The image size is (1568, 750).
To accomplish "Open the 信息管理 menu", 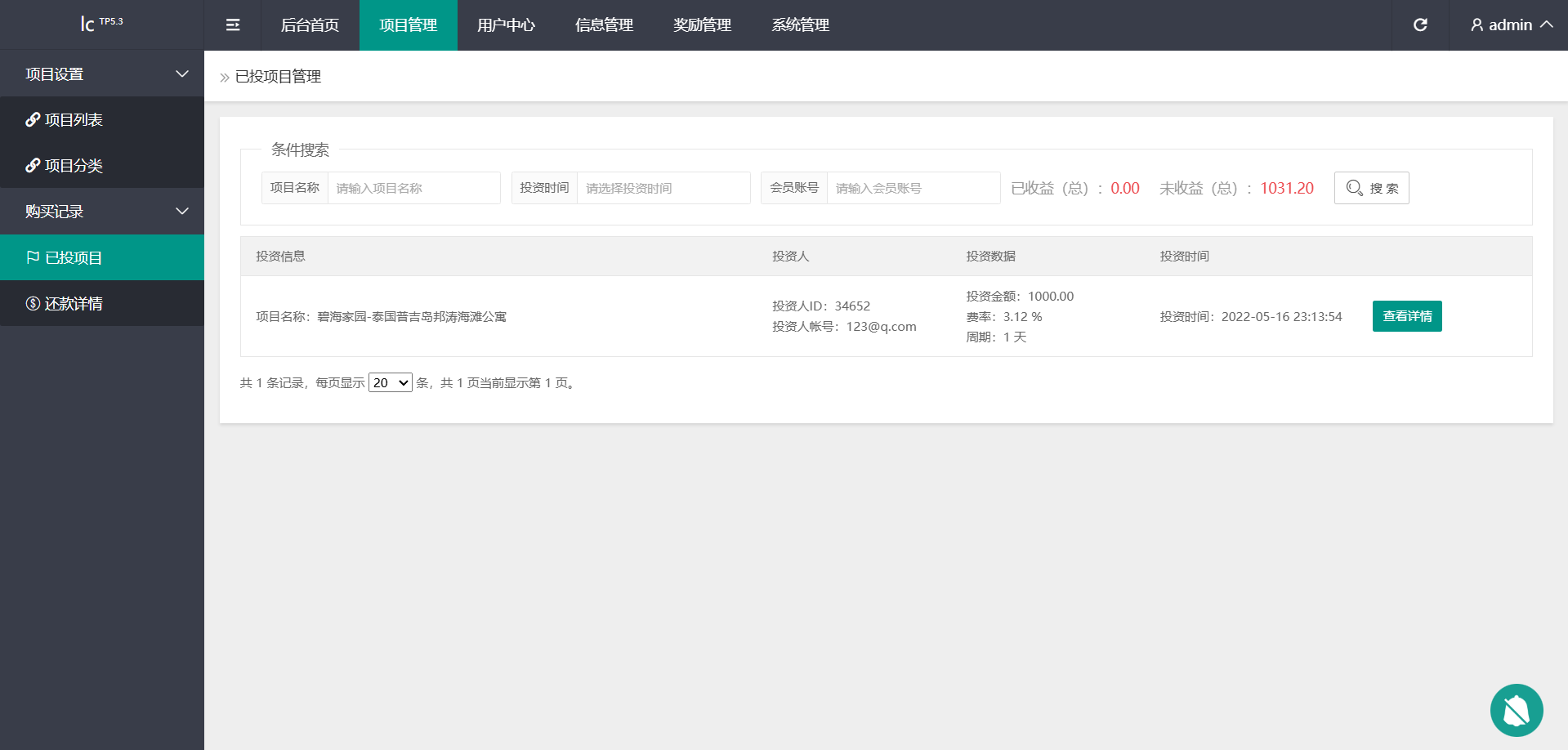I will click(604, 25).
